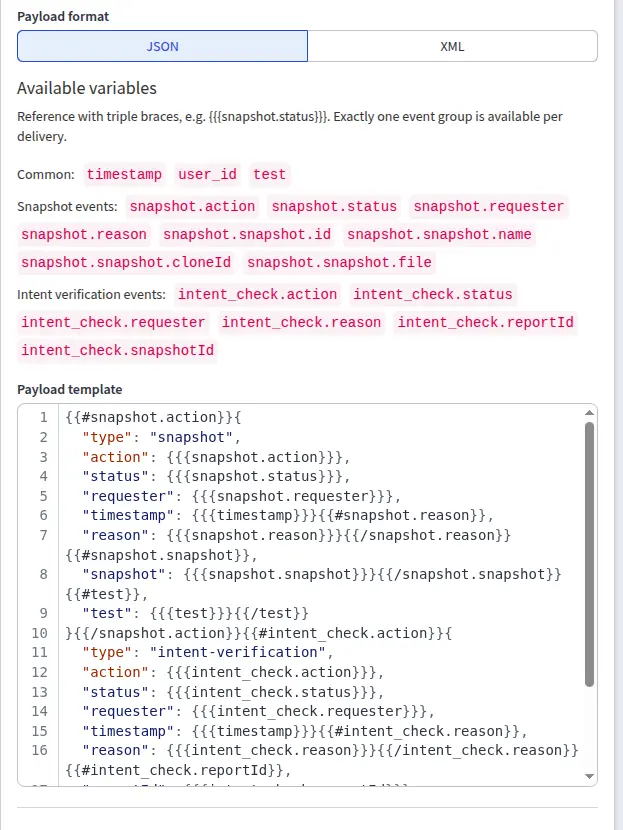Click the snapshot.status variable
623x830 pixels.
click(x=335, y=206)
